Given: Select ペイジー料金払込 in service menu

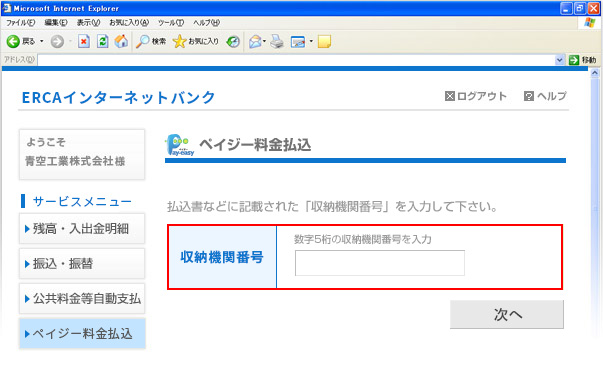Looking at the screenshot, I should 82,333.
